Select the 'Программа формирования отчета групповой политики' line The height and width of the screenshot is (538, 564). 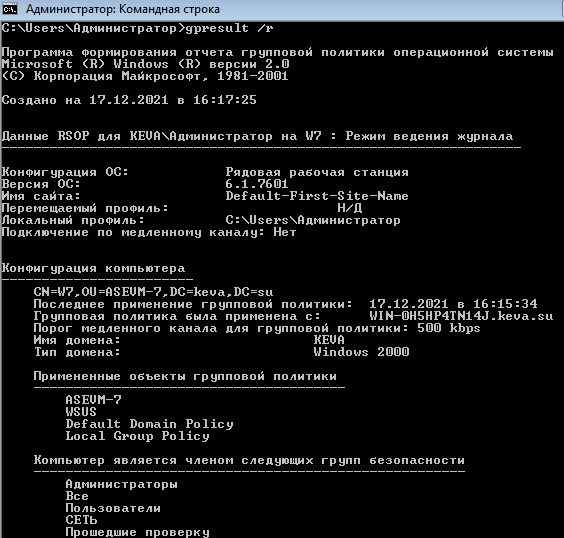278,52
